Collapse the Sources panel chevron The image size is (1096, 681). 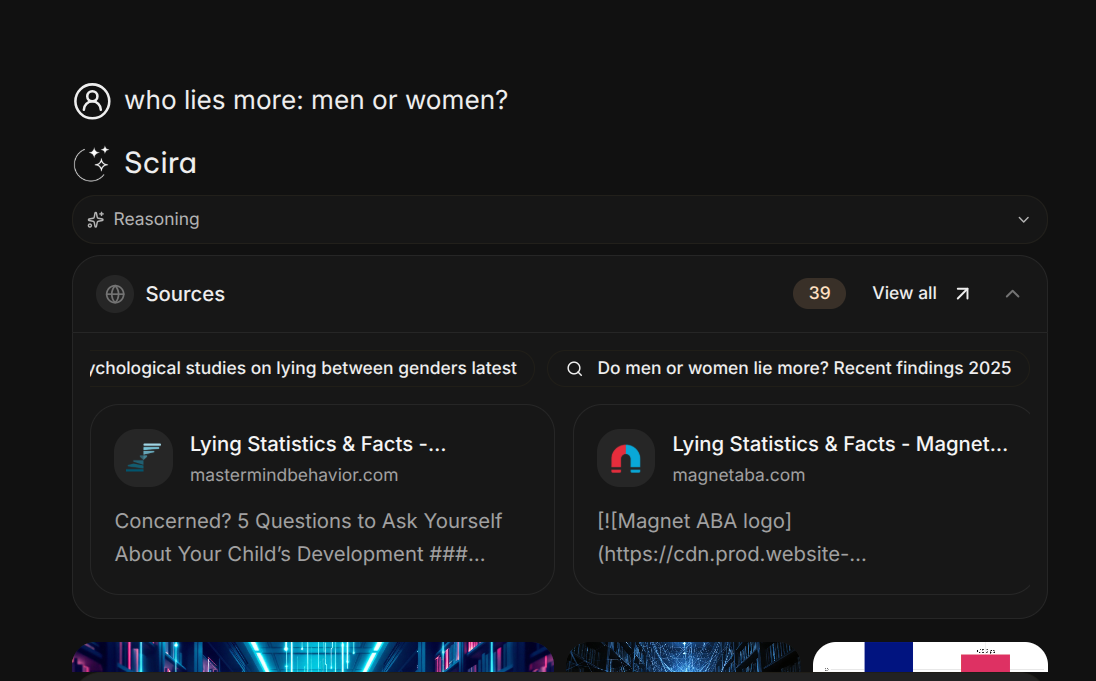tap(1012, 294)
